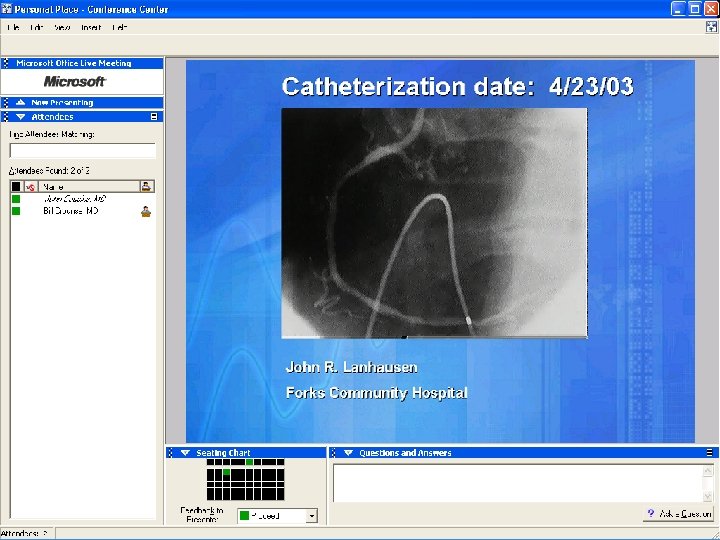Screen dimensions: 720x540
Task: Click the Microsoft logo in the left panel
Action: [75, 81]
